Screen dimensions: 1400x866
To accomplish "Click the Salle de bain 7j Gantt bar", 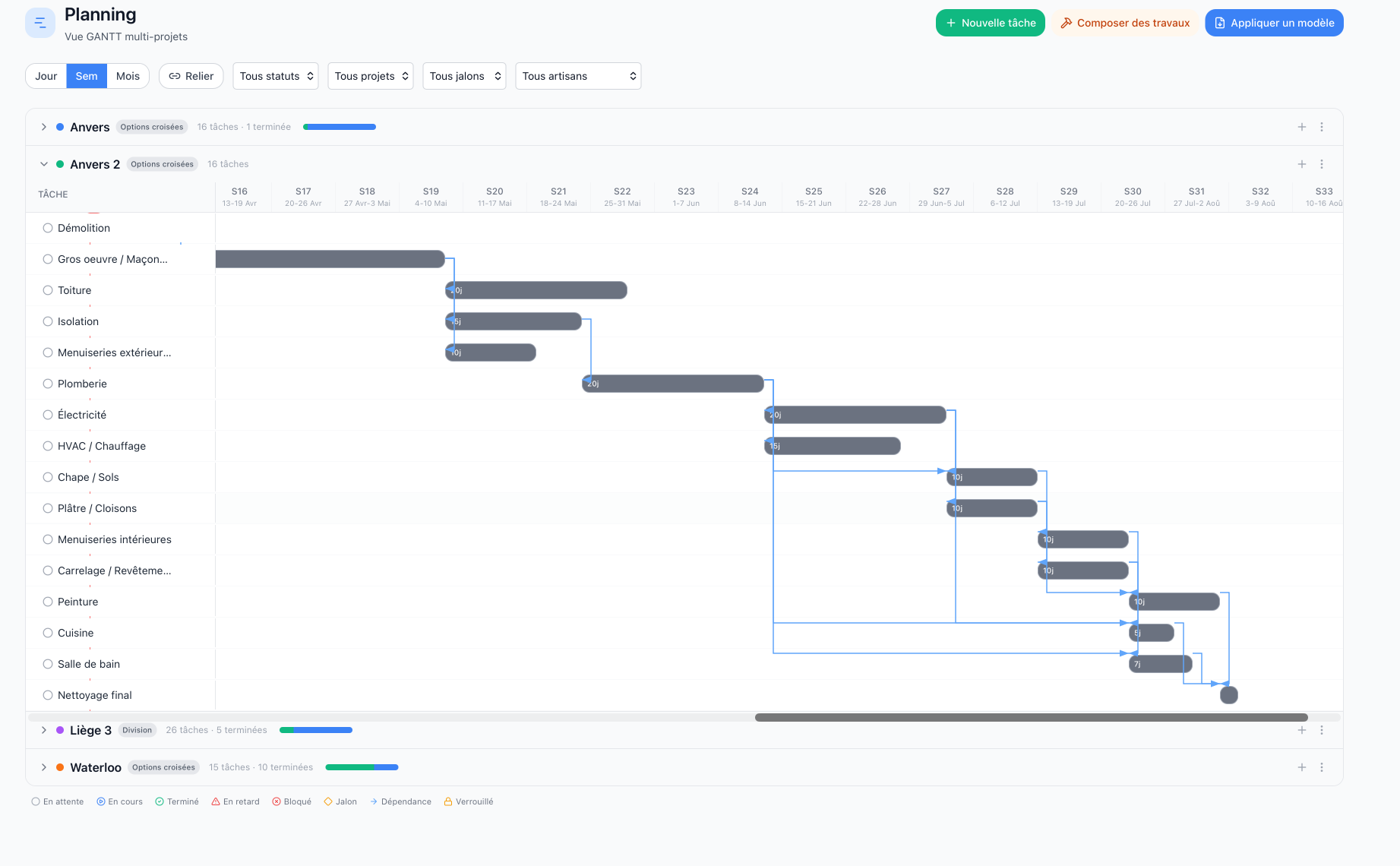I will 1161,664.
